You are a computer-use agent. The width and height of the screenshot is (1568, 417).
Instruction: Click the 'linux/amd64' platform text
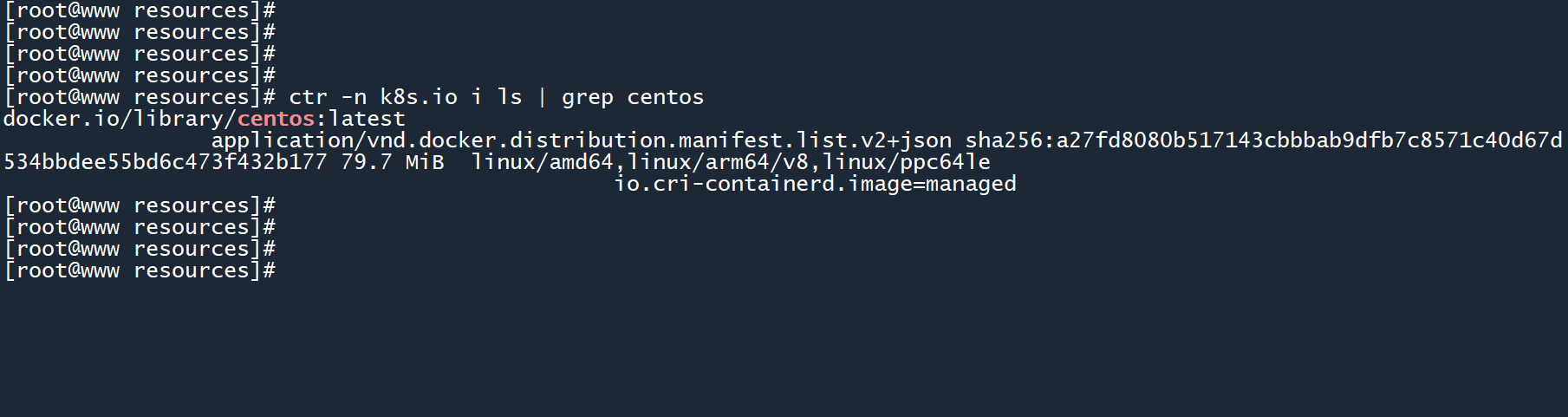543,162
